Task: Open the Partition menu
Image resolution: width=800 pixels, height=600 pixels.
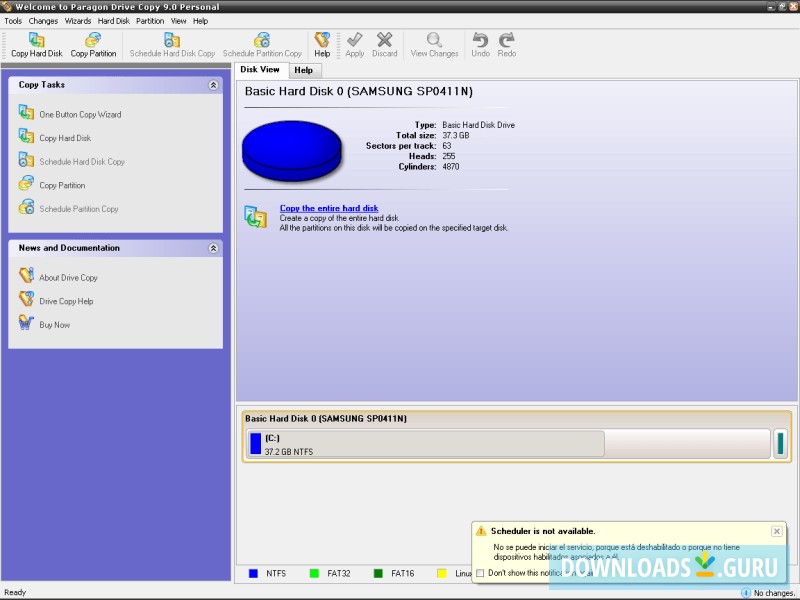Action: (150, 21)
